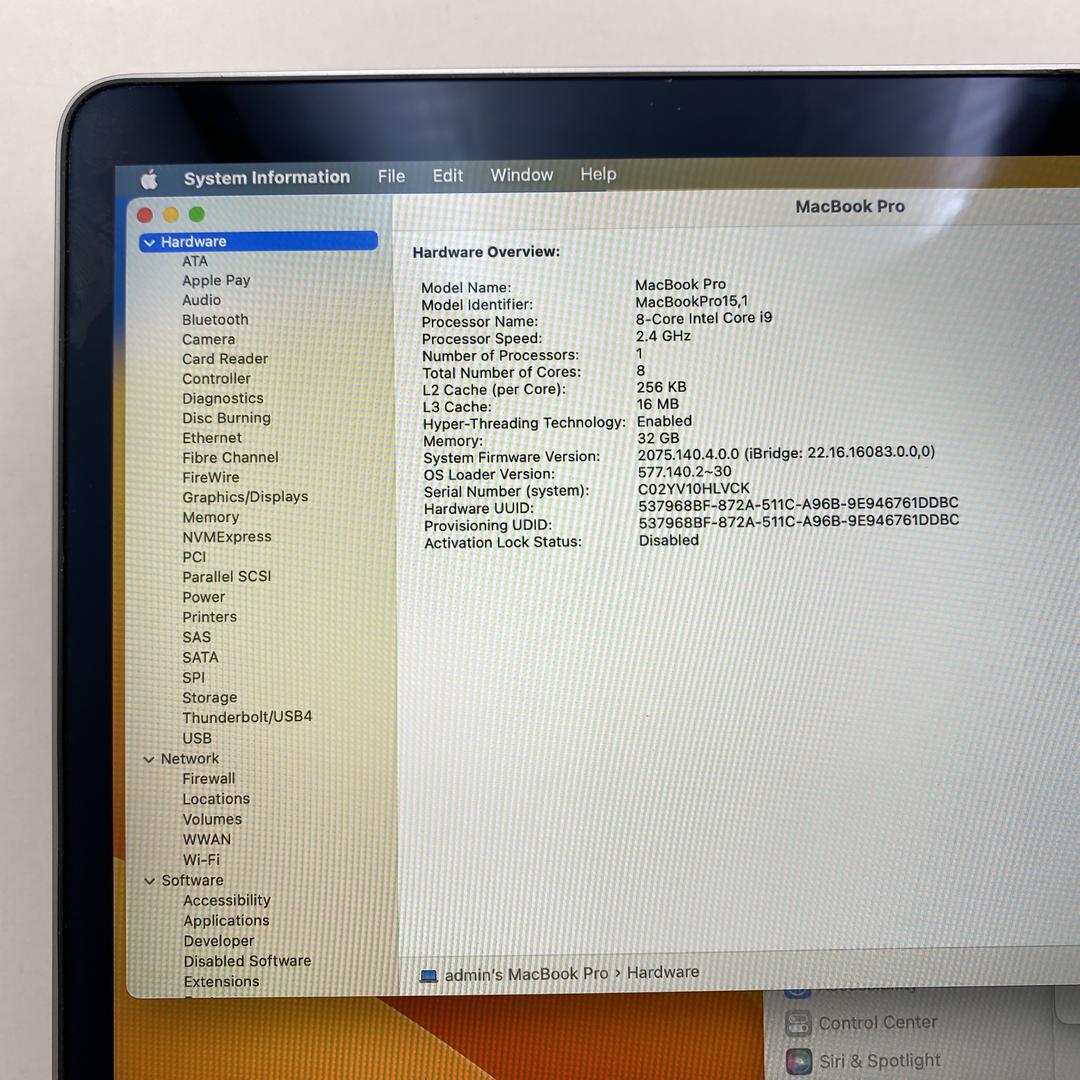This screenshot has width=1080, height=1080.
Task: Select Volumes in the sidebar
Action: coord(212,820)
